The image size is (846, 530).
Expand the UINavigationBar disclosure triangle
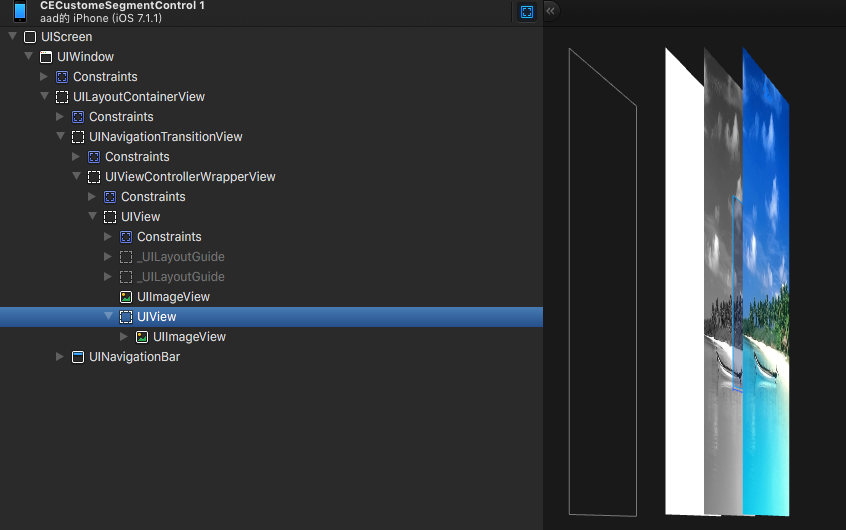coord(60,357)
